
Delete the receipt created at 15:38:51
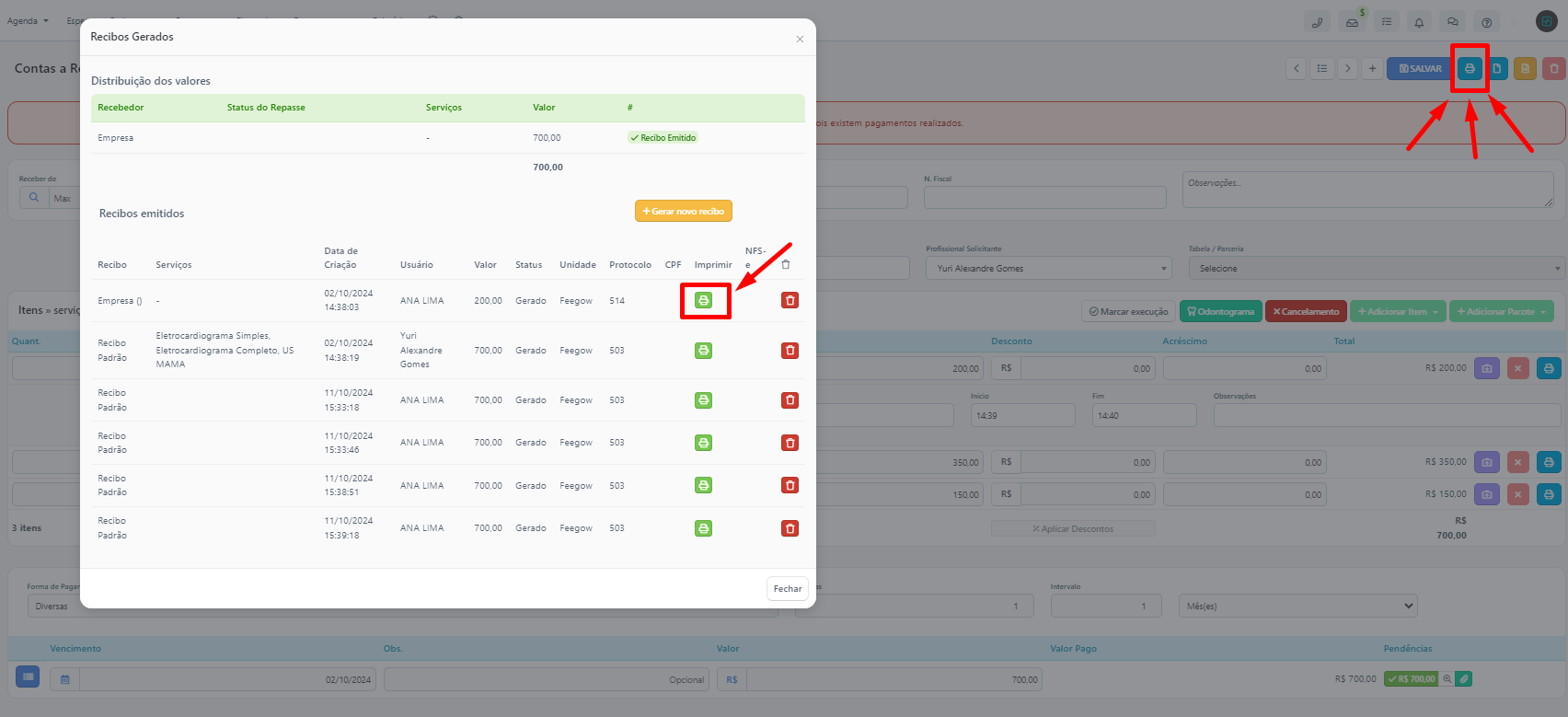(790, 485)
